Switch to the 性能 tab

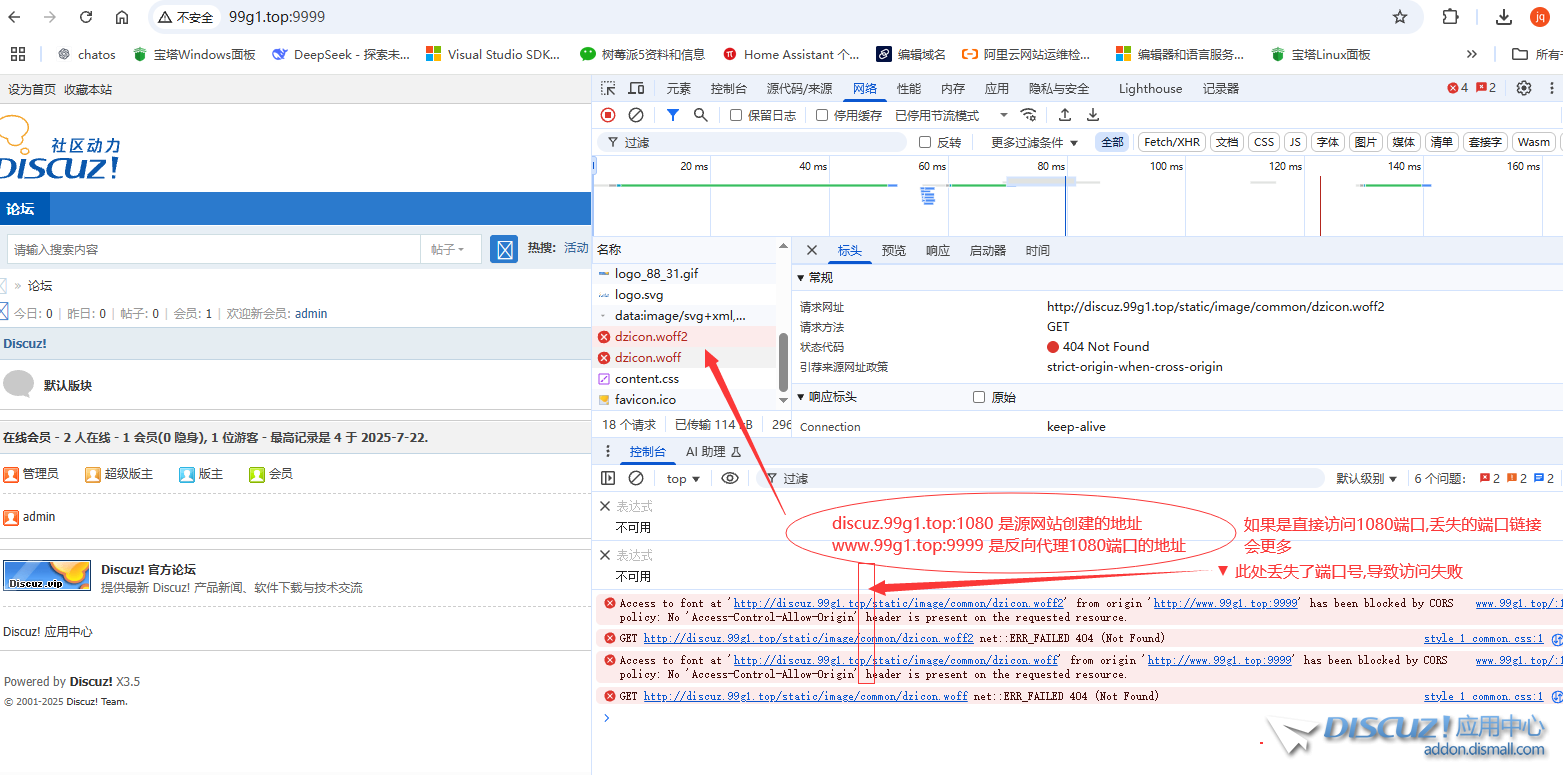pos(909,88)
